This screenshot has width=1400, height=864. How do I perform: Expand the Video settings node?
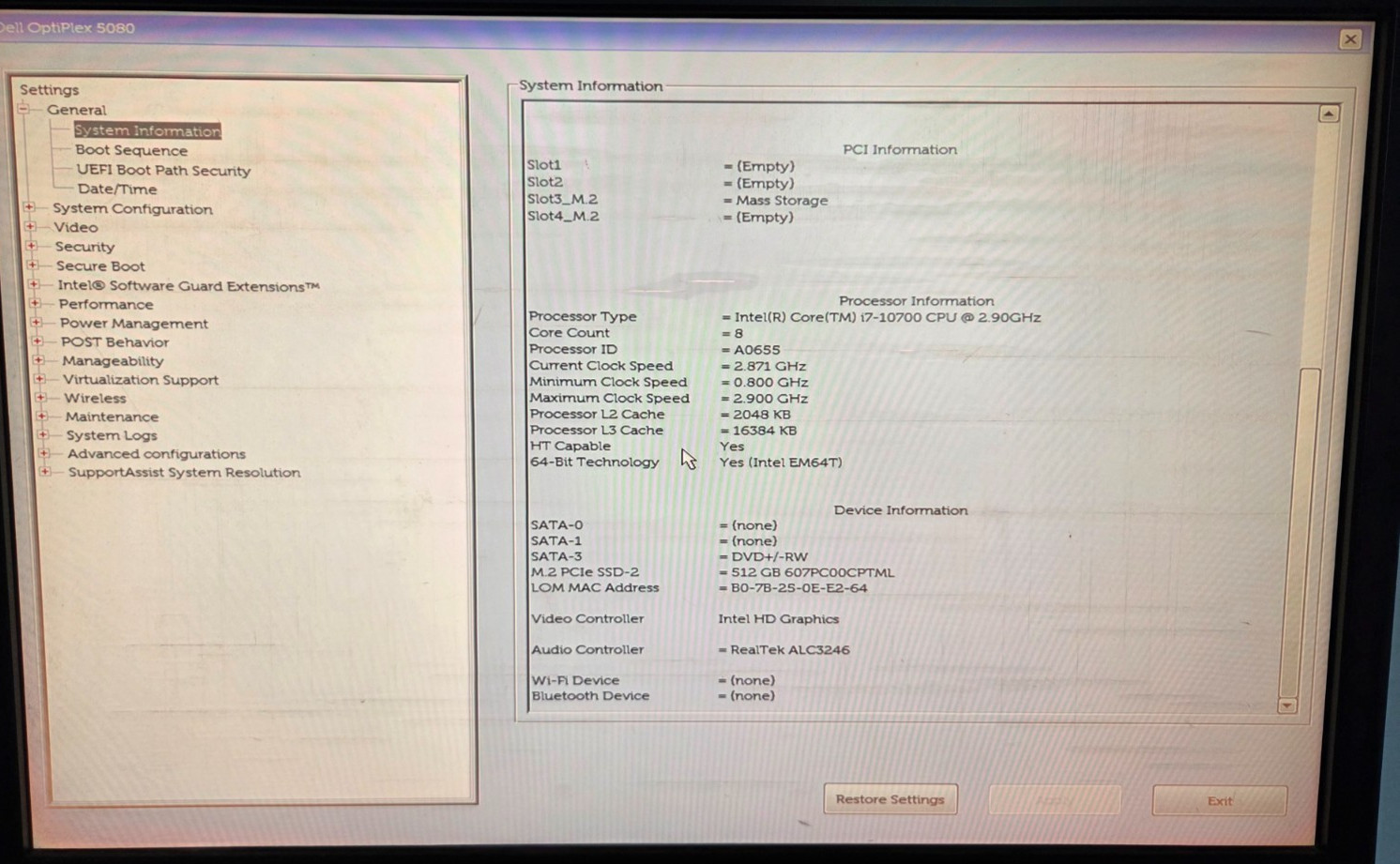30,226
